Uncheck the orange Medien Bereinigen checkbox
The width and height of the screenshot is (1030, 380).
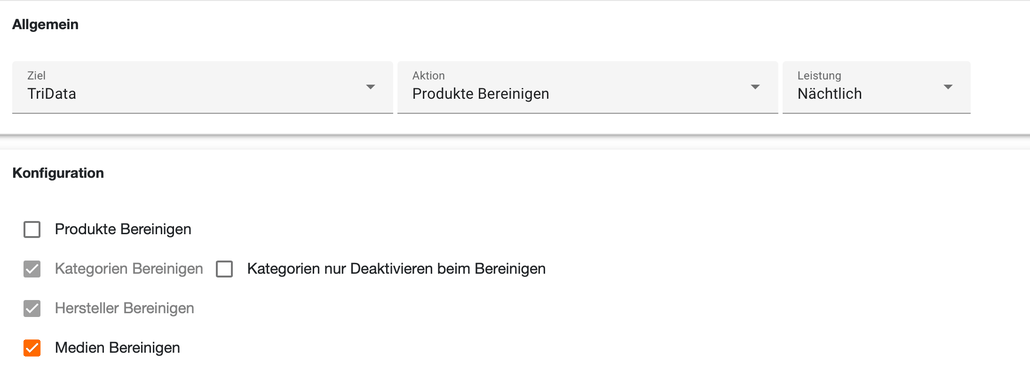click(x=32, y=348)
